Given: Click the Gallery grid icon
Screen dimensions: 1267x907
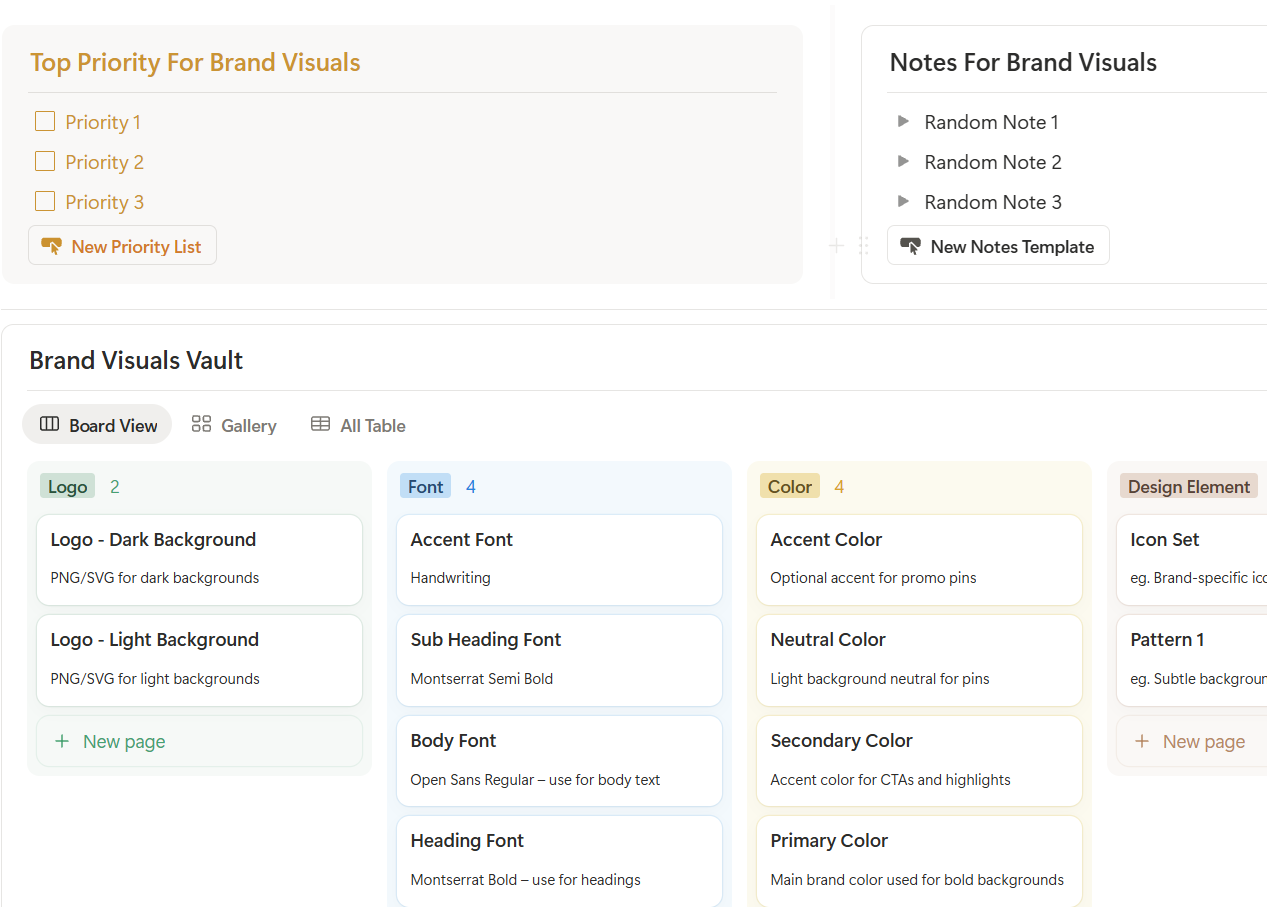Looking at the screenshot, I should (x=200, y=424).
